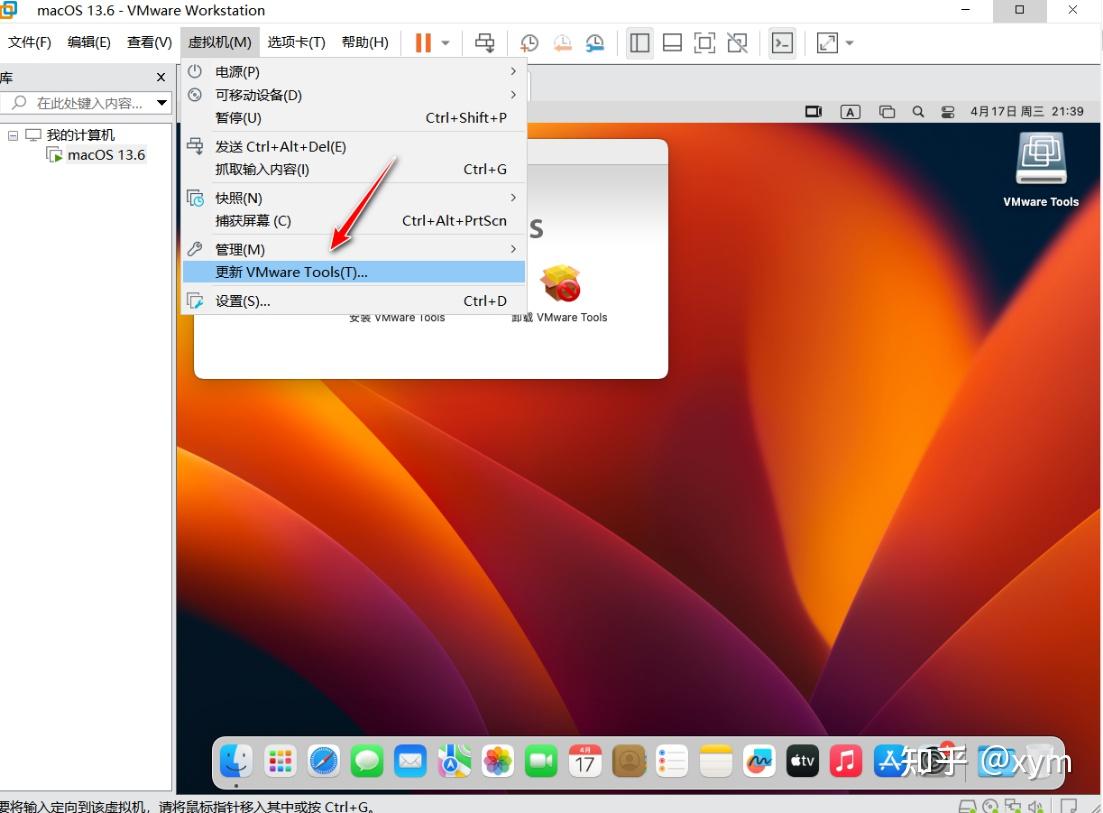This screenshot has width=1103, height=813.
Task: Open the 文件(F) menu
Action: pyautogui.click(x=30, y=42)
